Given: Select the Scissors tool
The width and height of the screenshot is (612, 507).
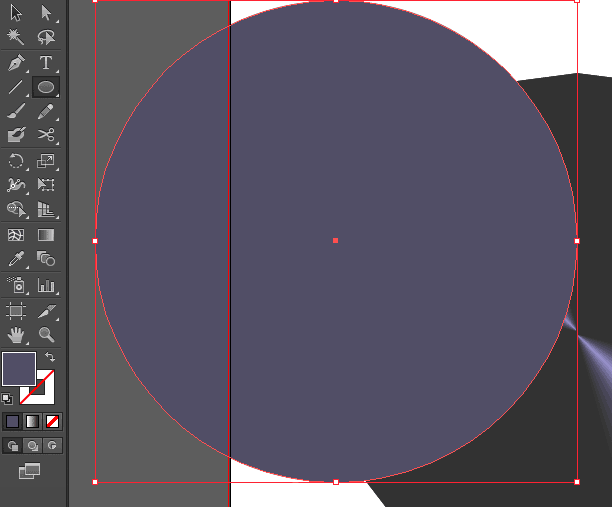Looking at the screenshot, I should pos(46,135).
